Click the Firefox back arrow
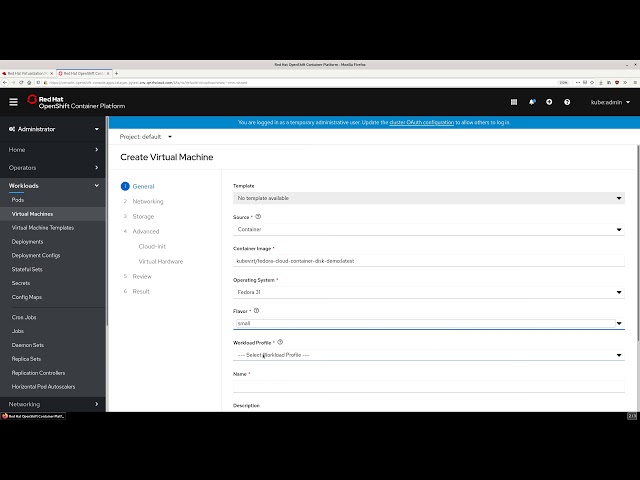The image size is (640, 480). click(x=5, y=82)
